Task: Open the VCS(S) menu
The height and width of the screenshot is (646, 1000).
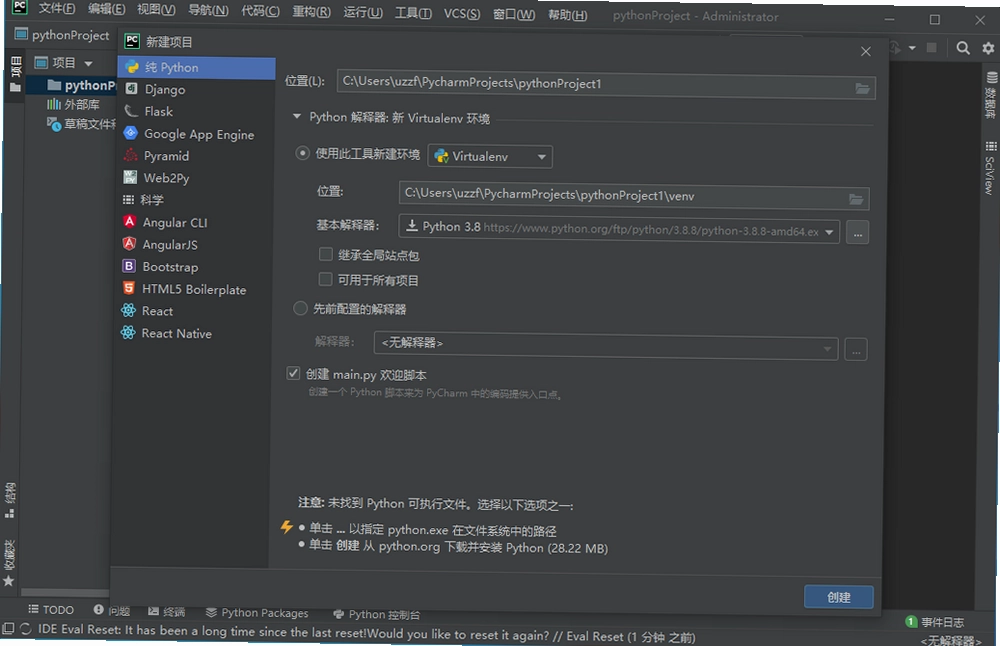Action: (462, 13)
